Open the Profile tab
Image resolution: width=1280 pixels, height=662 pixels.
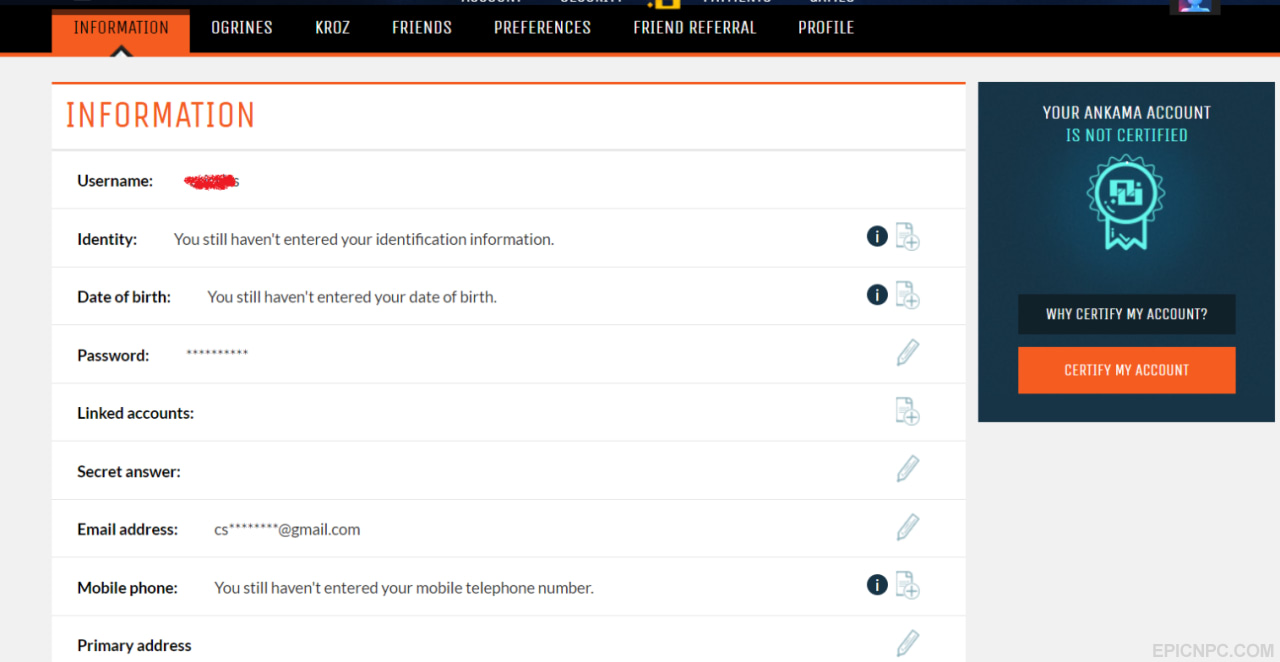point(826,28)
